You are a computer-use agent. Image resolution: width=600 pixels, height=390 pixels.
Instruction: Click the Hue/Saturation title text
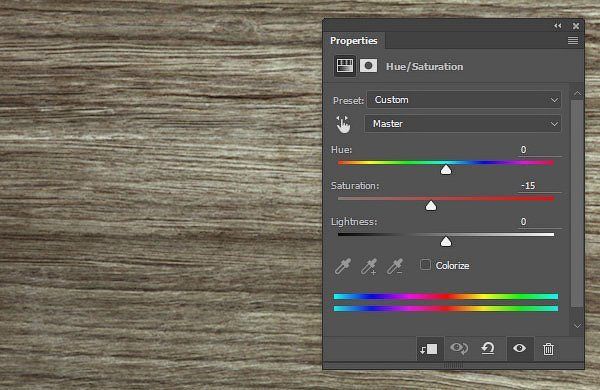tap(424, 67)
